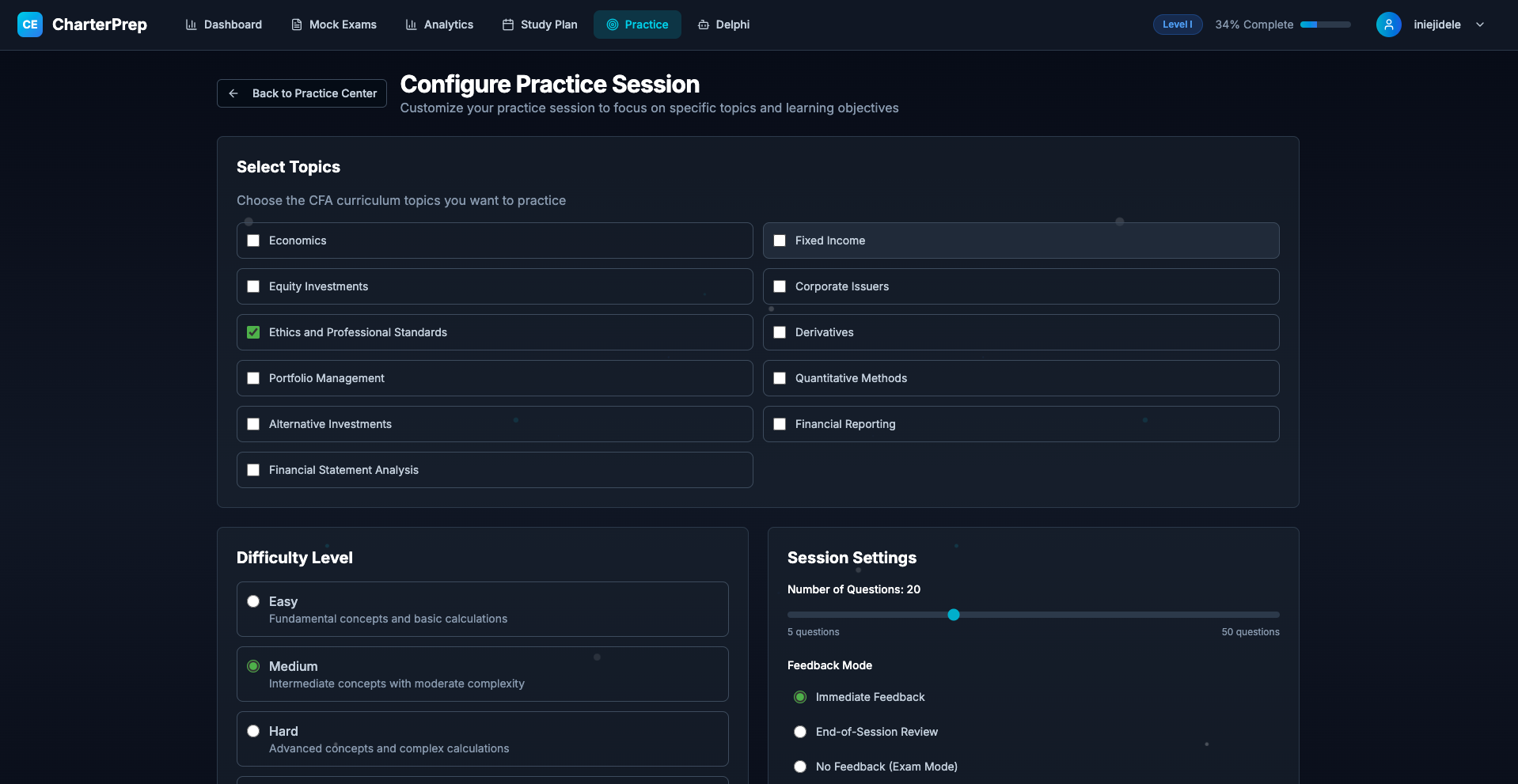Enable the Economics topic checkbox

pos(253,241)
